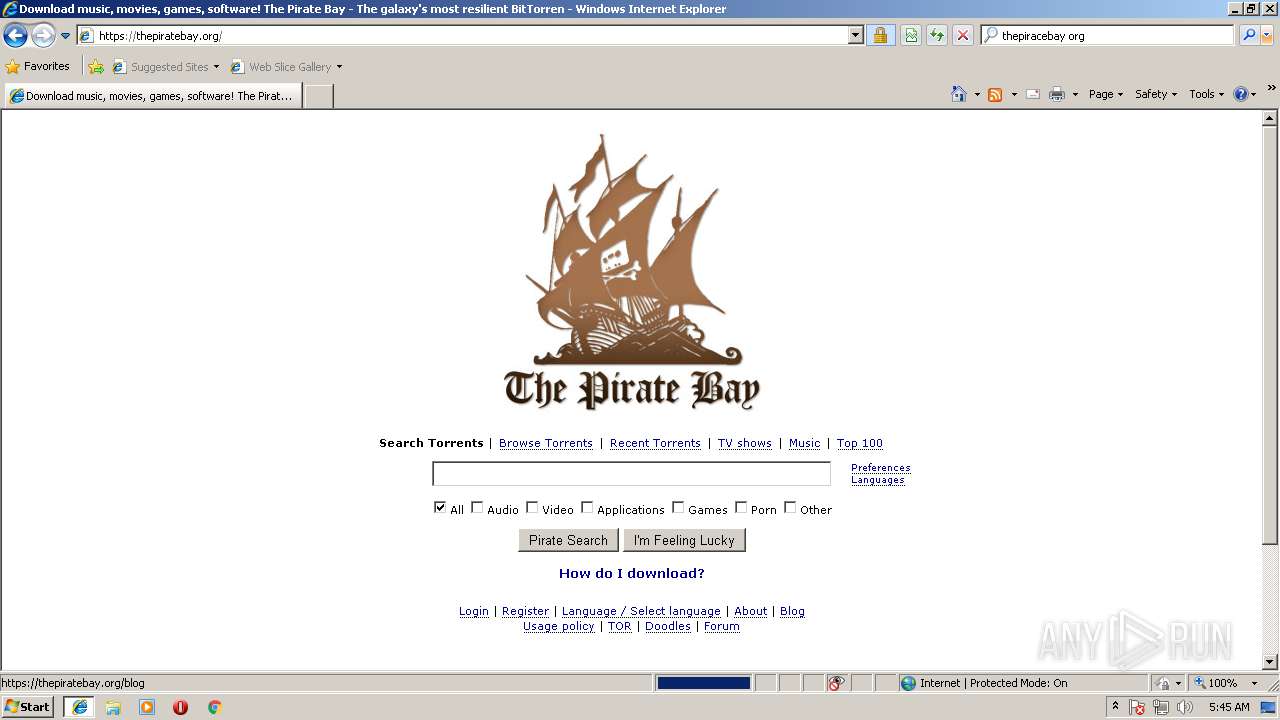Click the torrent search input field

[631, 473]
